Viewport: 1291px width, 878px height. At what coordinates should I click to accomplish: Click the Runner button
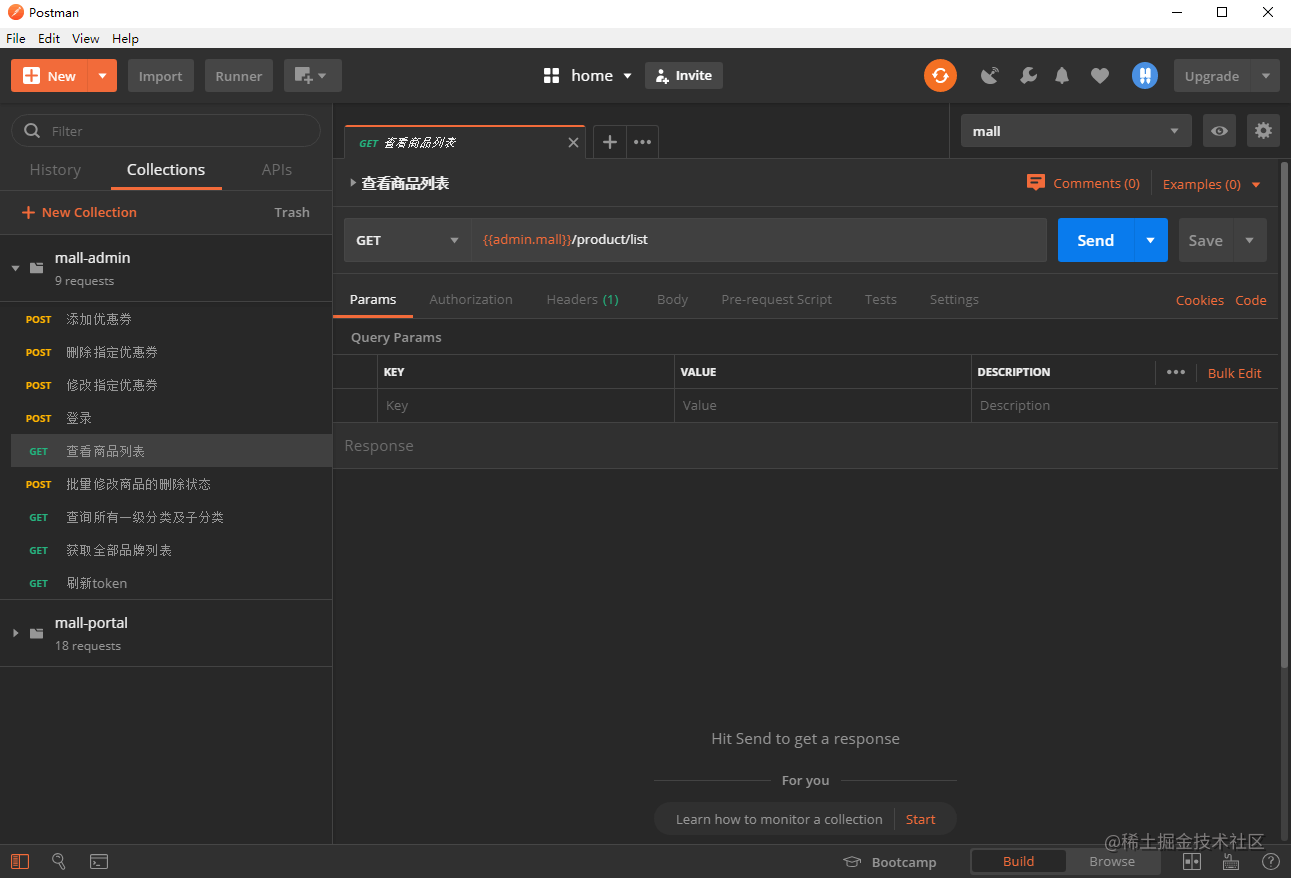pyautogui.click(x=239, y=76)
